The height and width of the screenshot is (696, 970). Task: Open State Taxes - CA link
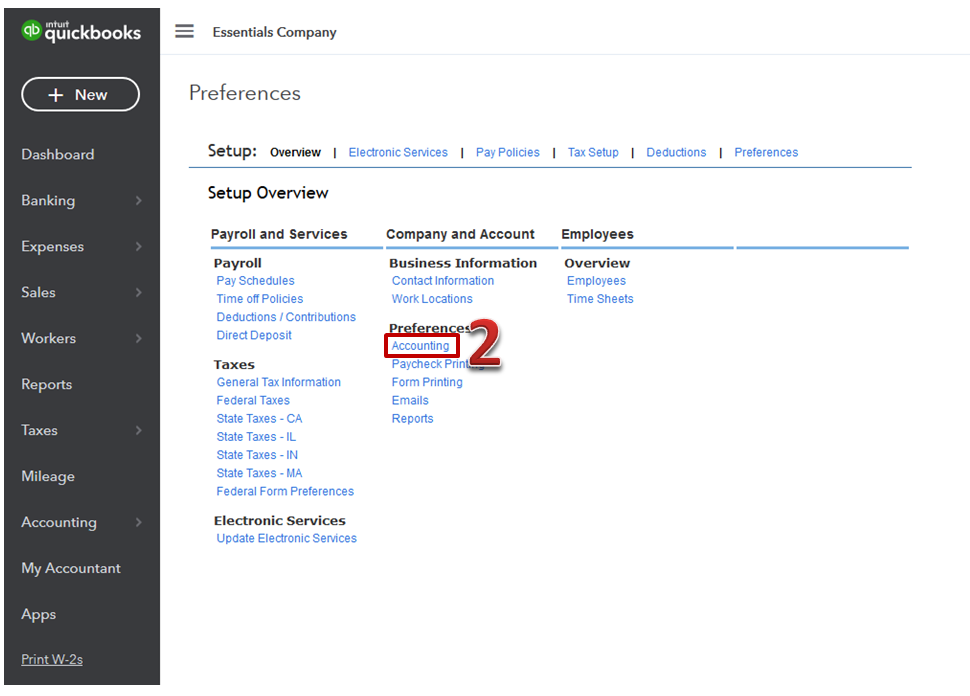(x=259, y=419)
